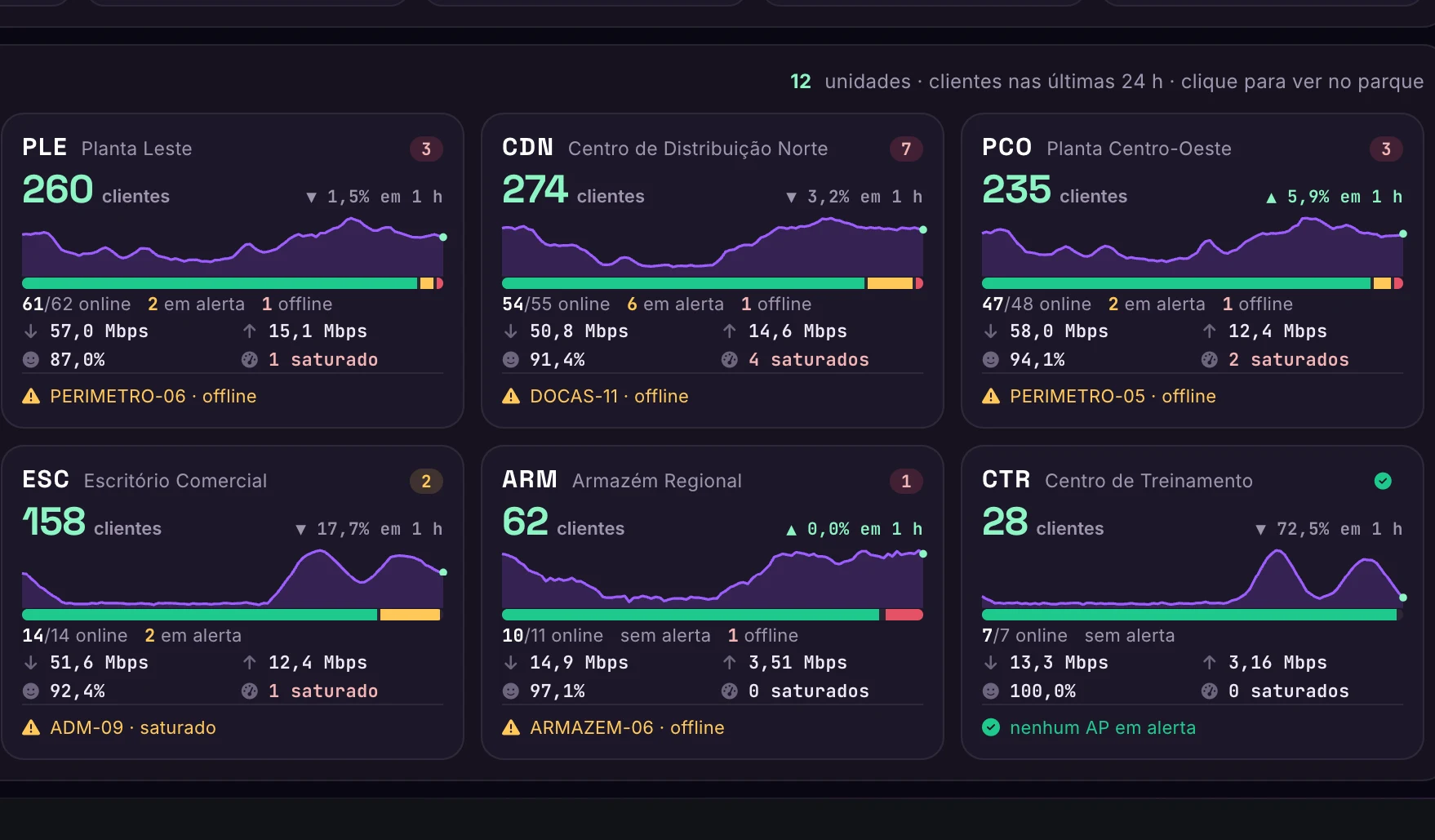Image resolution: width=1435 pixels, height=840 pixels.
Task: Click download arrow icon next to 58,0 Mbps
Action: [991, 331]
